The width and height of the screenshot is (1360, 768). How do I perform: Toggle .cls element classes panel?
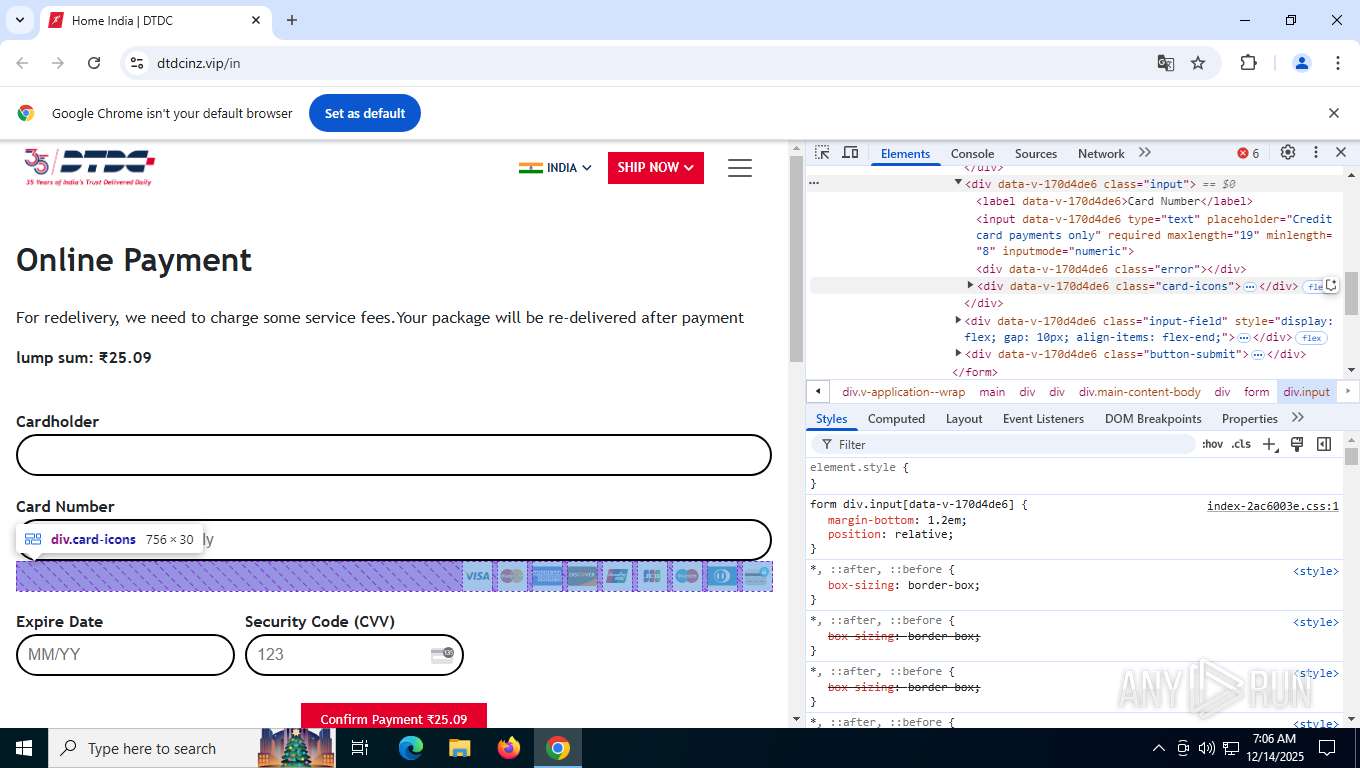[1241, 444]
